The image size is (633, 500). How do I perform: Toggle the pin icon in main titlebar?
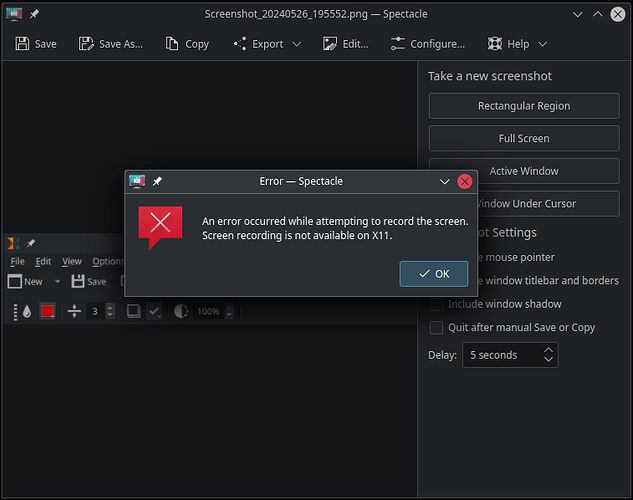tap(34, 14)
